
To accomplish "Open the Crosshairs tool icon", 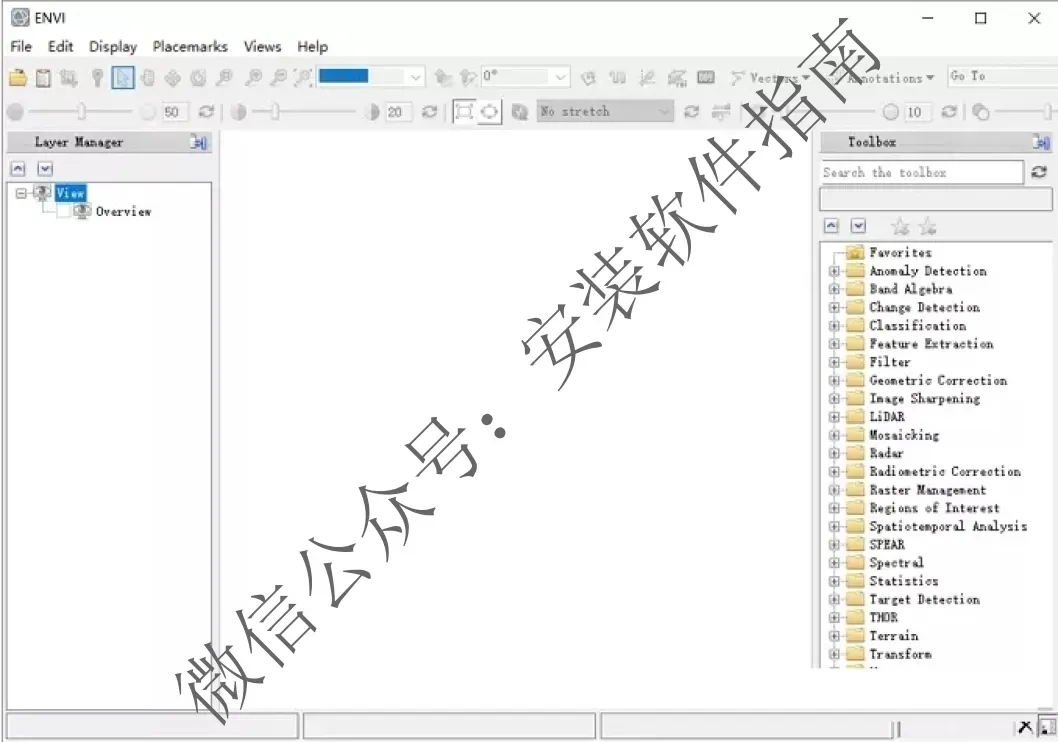I will click(588, 78).
